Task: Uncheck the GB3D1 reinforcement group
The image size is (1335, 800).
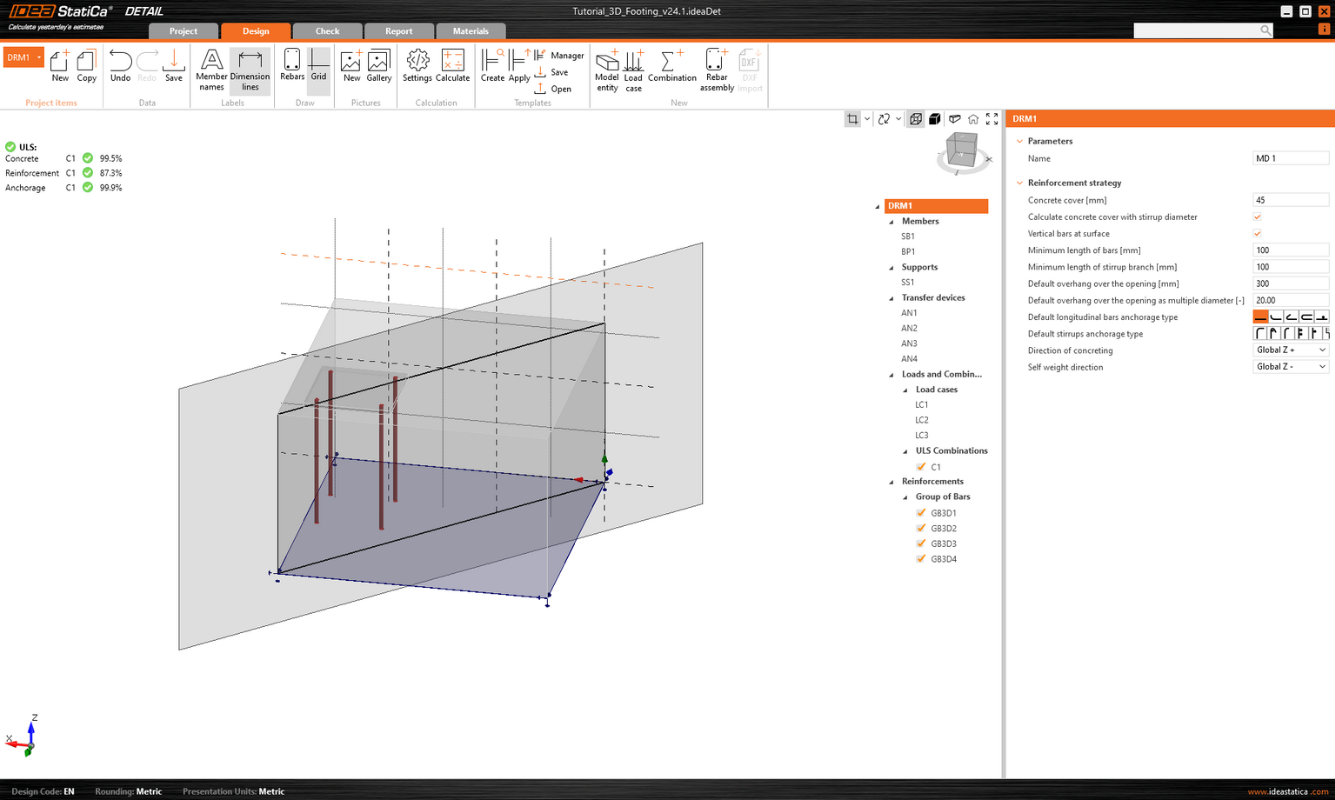Action: (921, 513)
